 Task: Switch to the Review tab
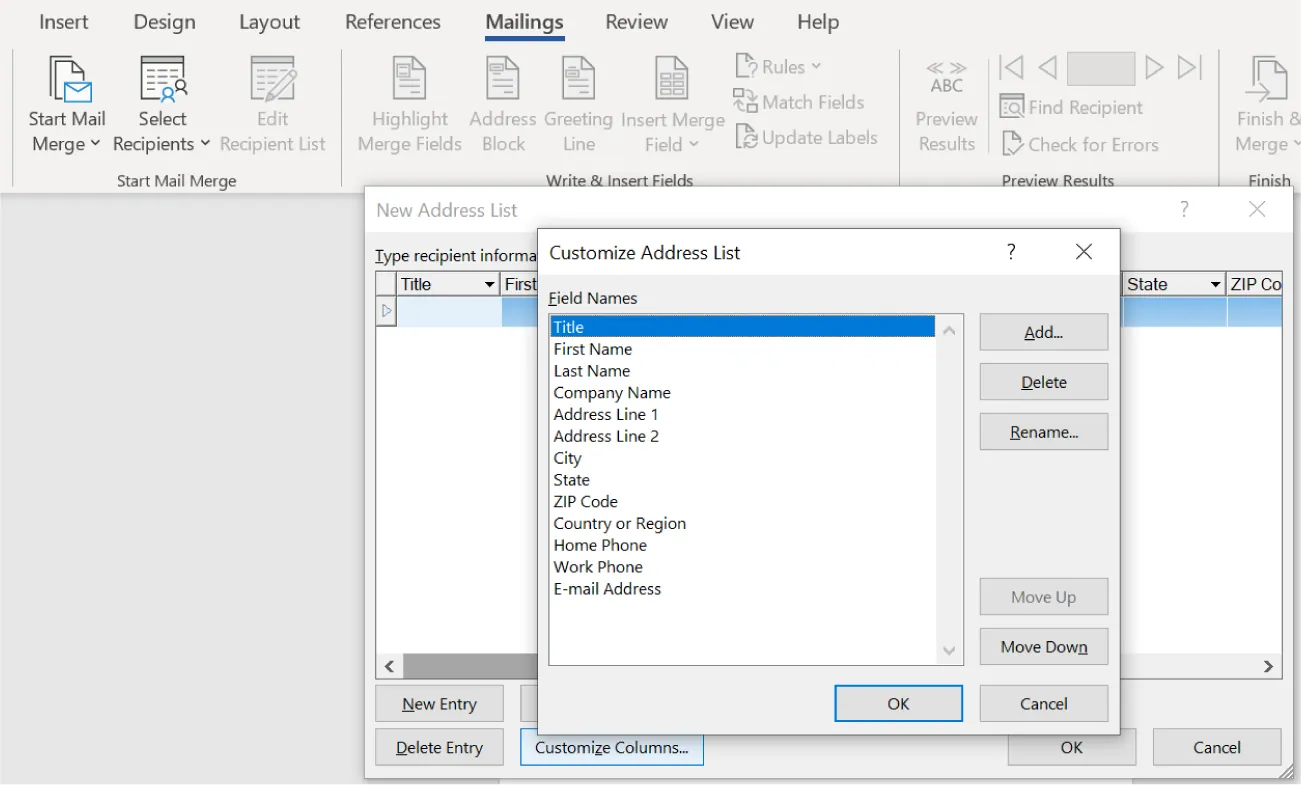(636, 21)
